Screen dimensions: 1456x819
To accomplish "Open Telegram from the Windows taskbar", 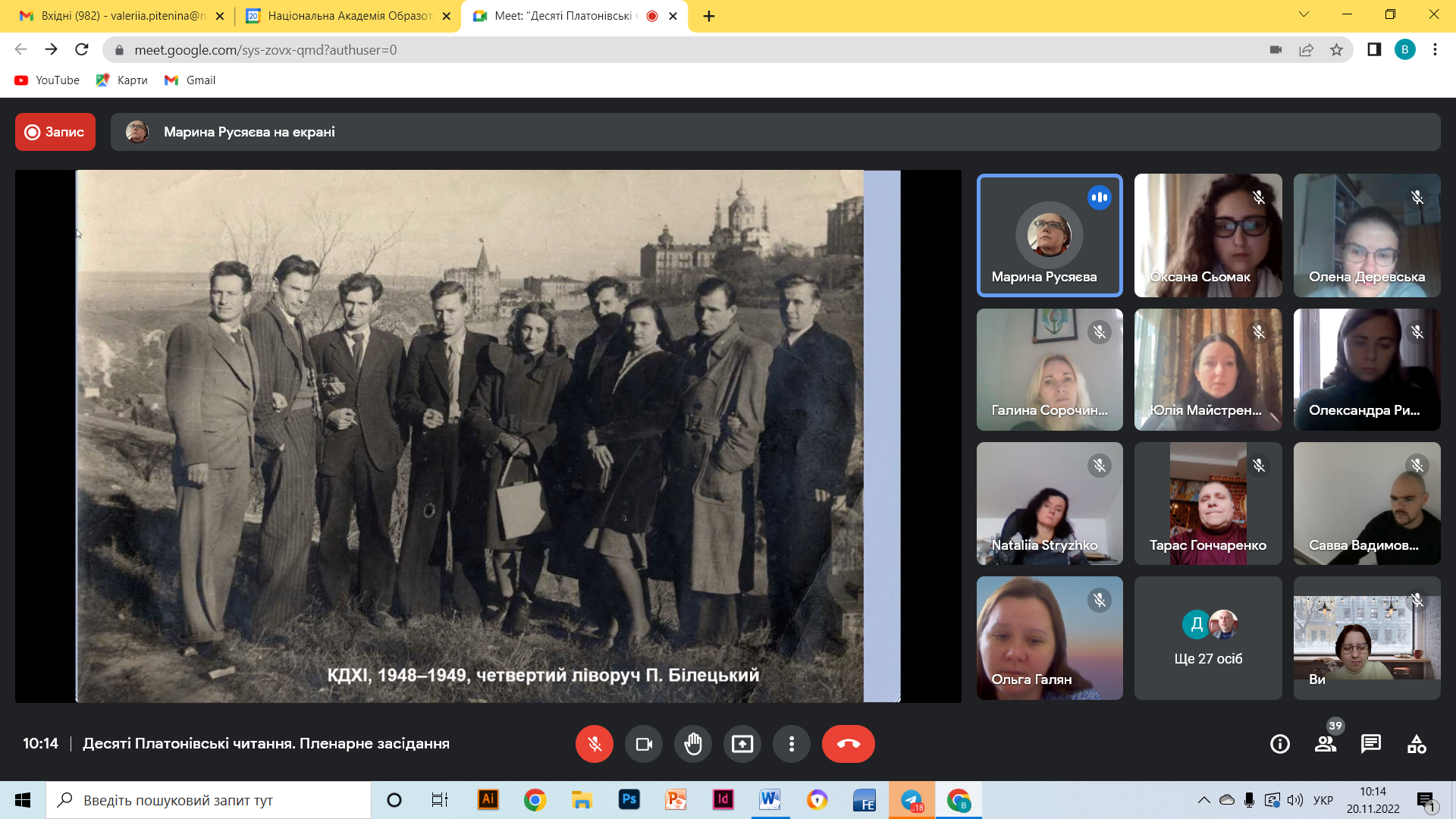I will coord(912,800).
